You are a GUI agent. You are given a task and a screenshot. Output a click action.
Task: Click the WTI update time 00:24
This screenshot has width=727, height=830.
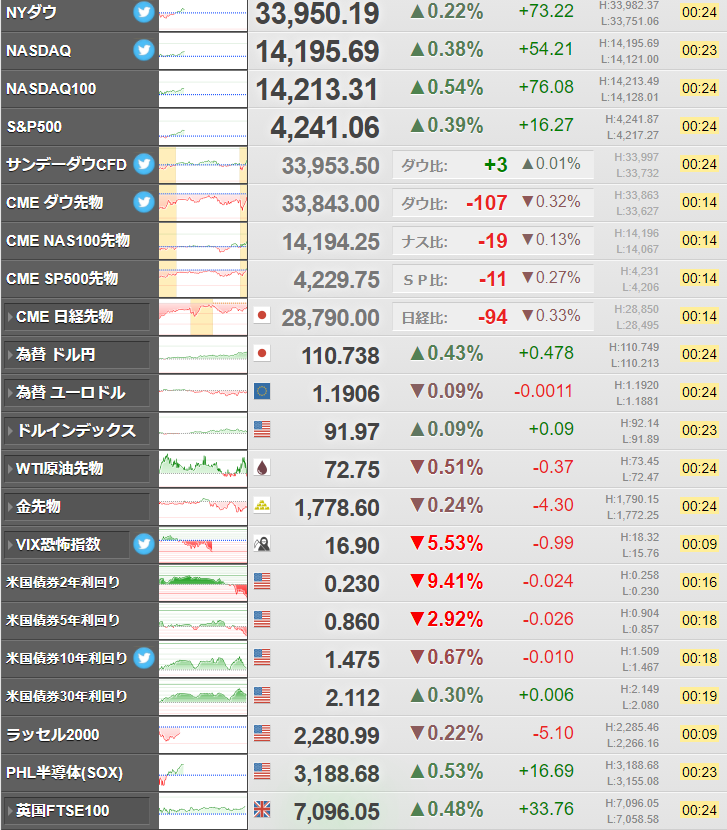coord(699,468)
